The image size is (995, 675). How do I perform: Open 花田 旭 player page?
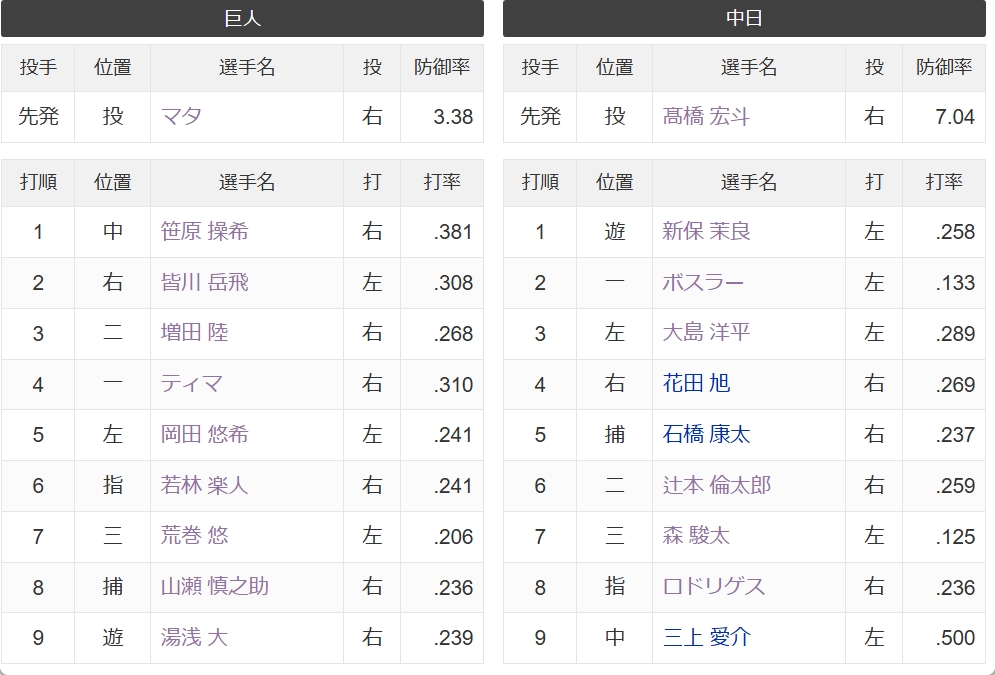pos(696,384)
